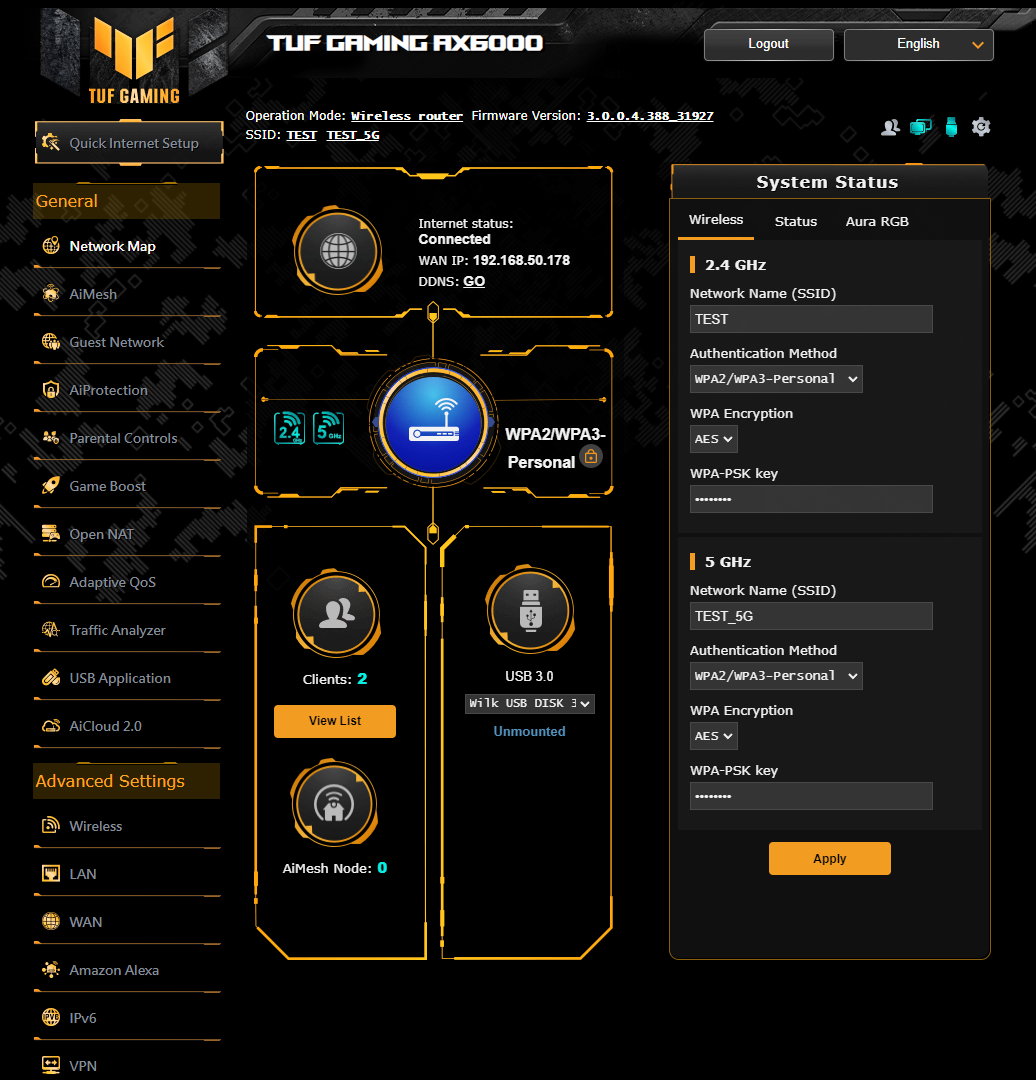Click the DDNS GO link

pyautogui.click(x=474, y=281)
